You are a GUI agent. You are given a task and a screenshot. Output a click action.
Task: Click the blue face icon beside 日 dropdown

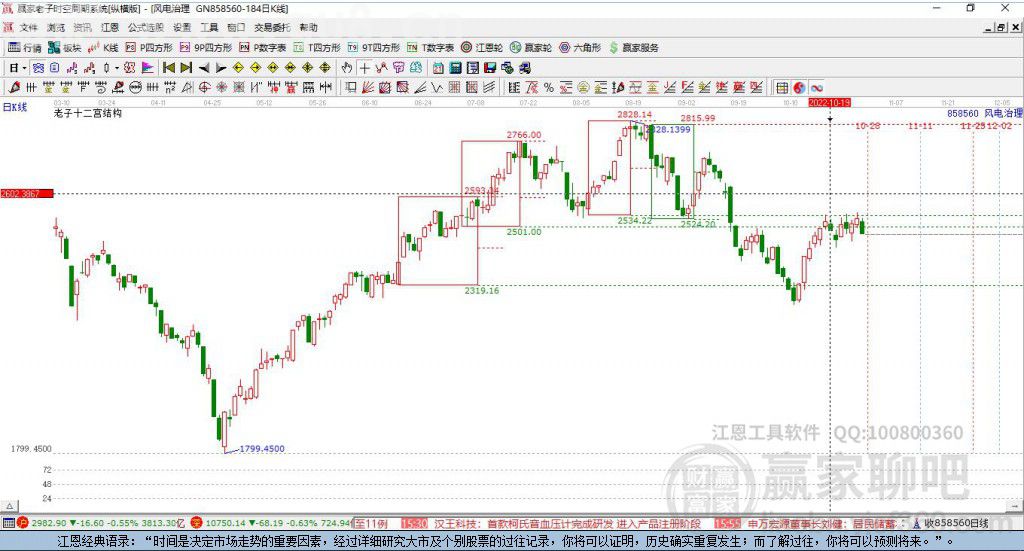[38, 68]
